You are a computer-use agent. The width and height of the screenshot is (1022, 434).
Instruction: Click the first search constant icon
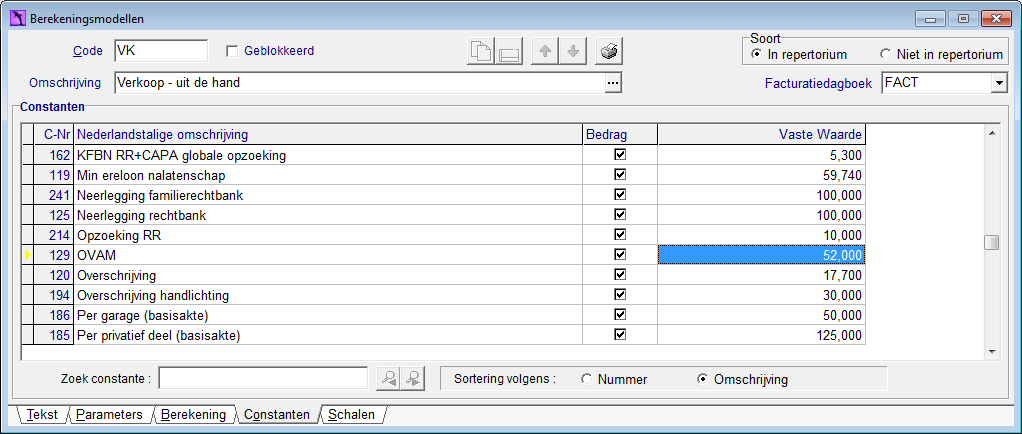tap(388, 379)
